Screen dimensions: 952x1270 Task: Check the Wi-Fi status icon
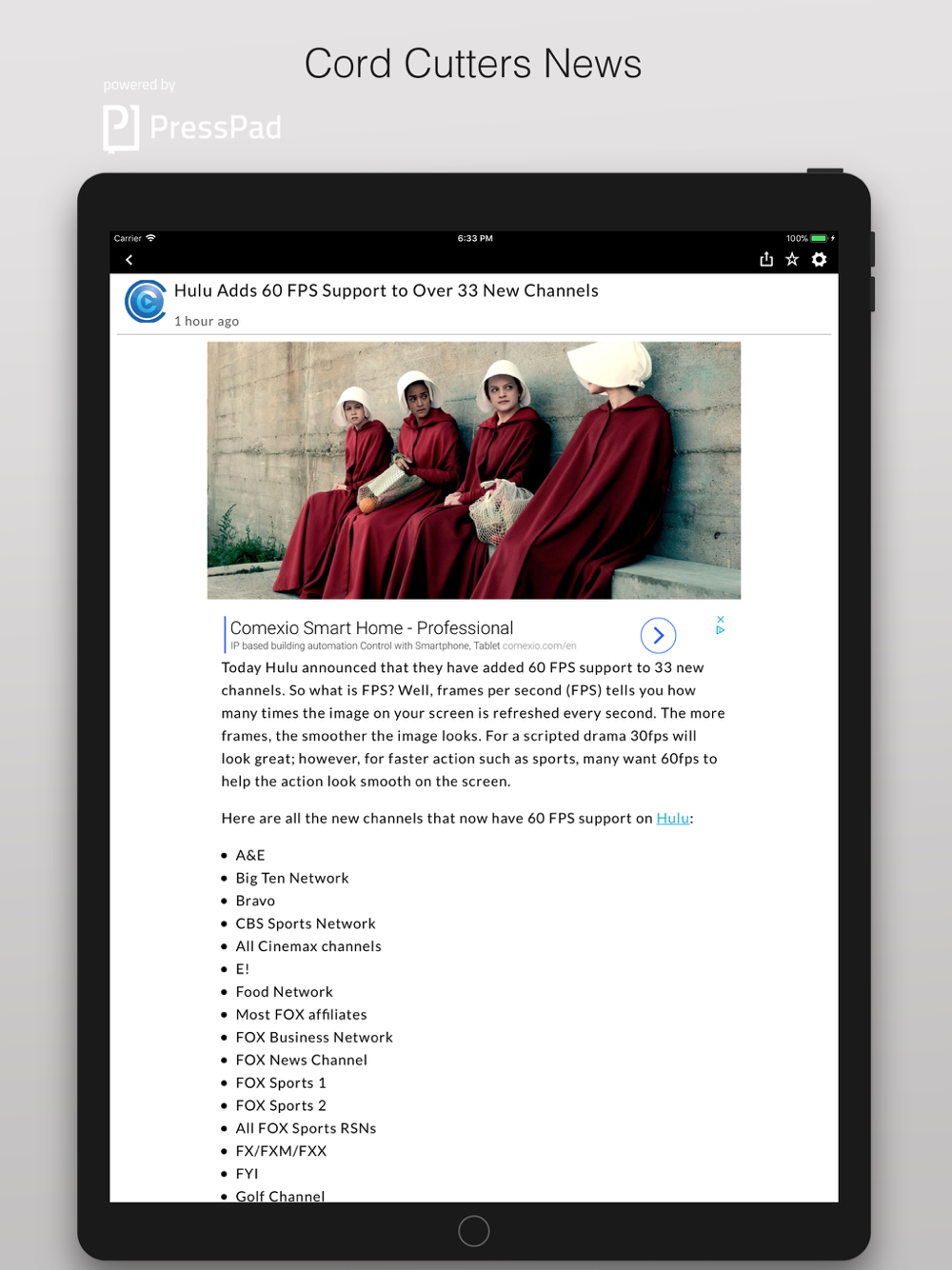(150, 238)
